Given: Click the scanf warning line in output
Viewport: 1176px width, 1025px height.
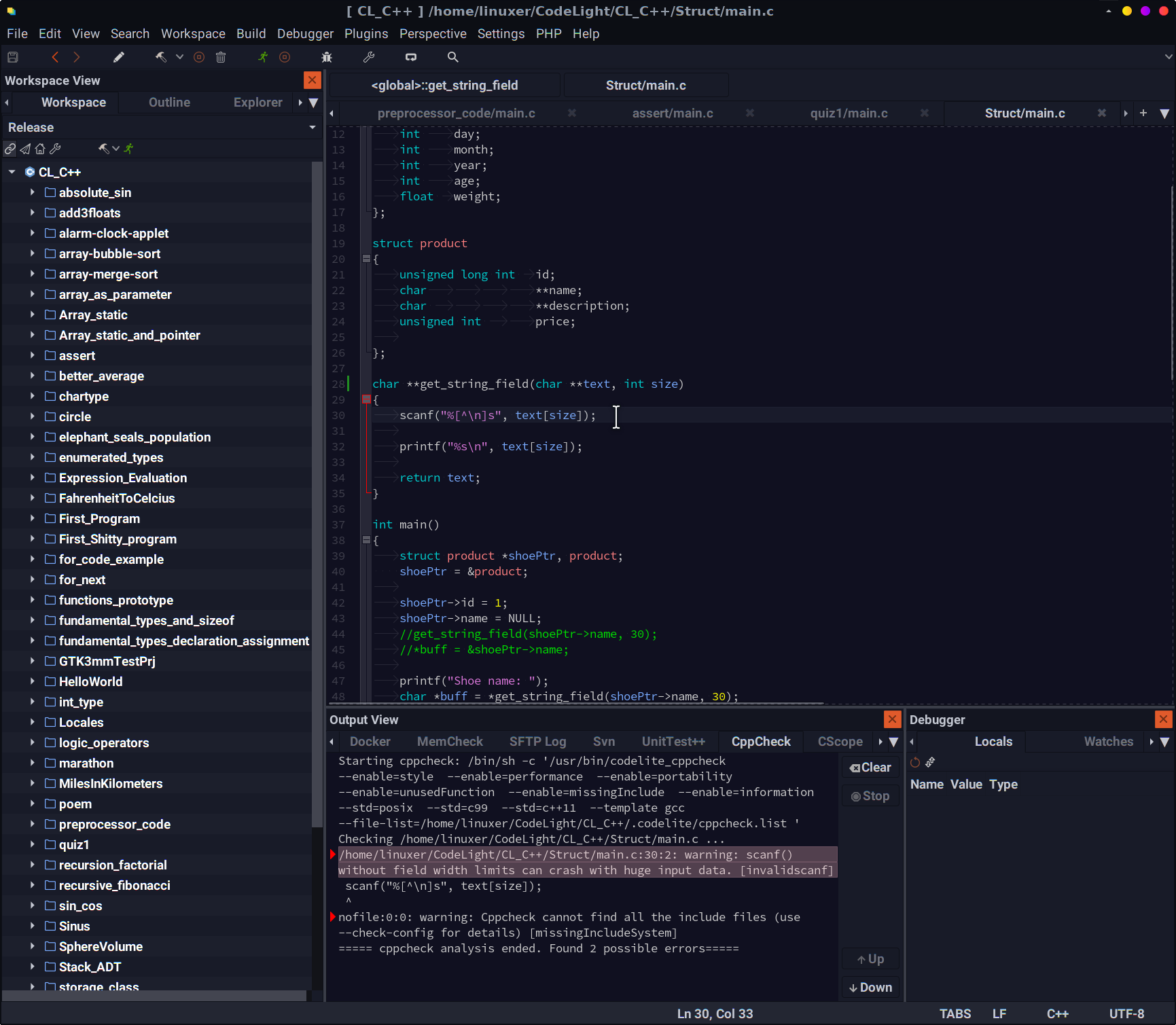Looking at the screenshot, I should [x=584, y=862].
